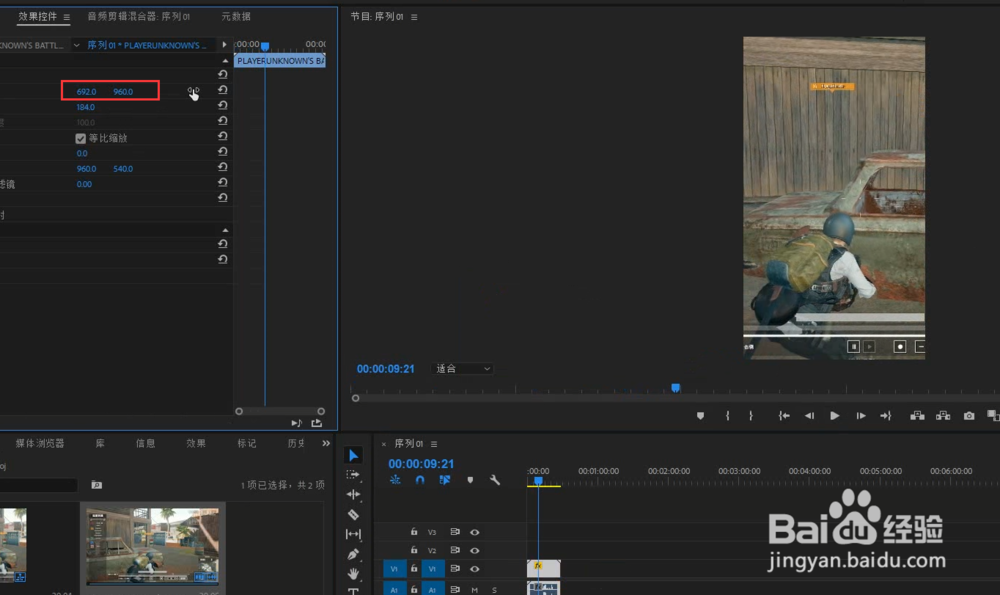Open the 标记 tab

pyautogui.click(x=247, y=443)
